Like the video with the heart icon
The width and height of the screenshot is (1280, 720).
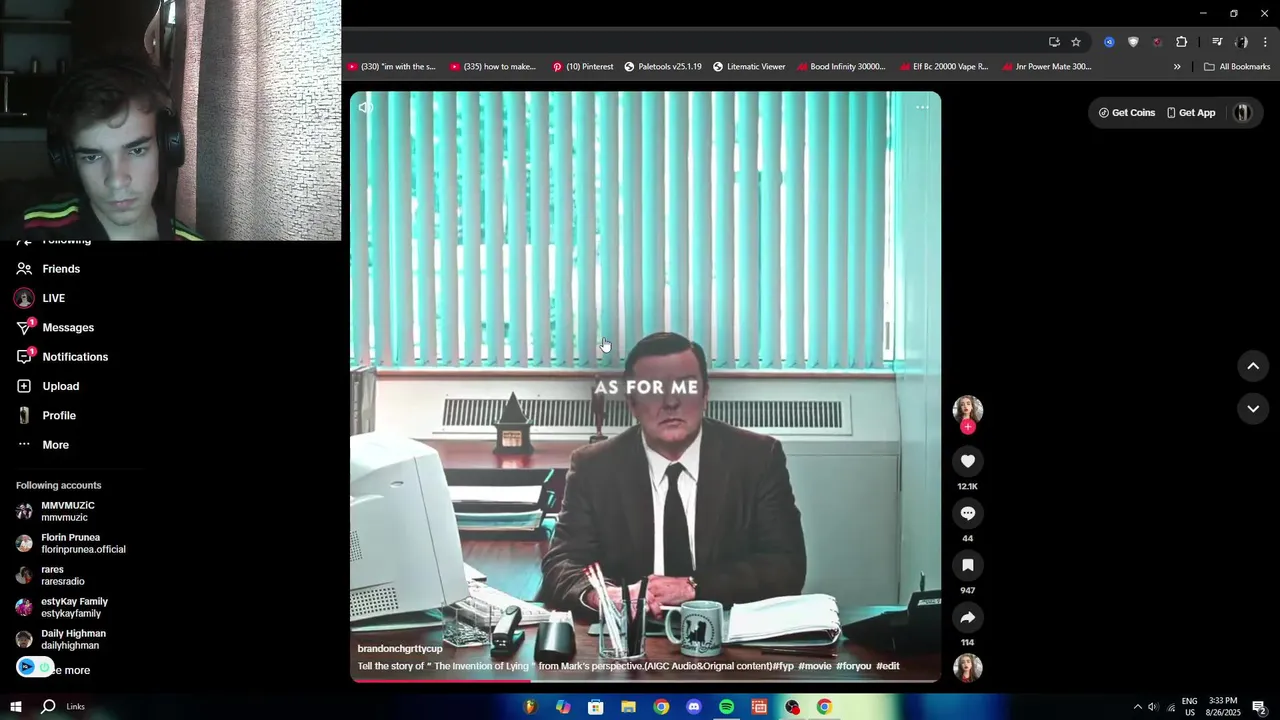click(967, 461)
